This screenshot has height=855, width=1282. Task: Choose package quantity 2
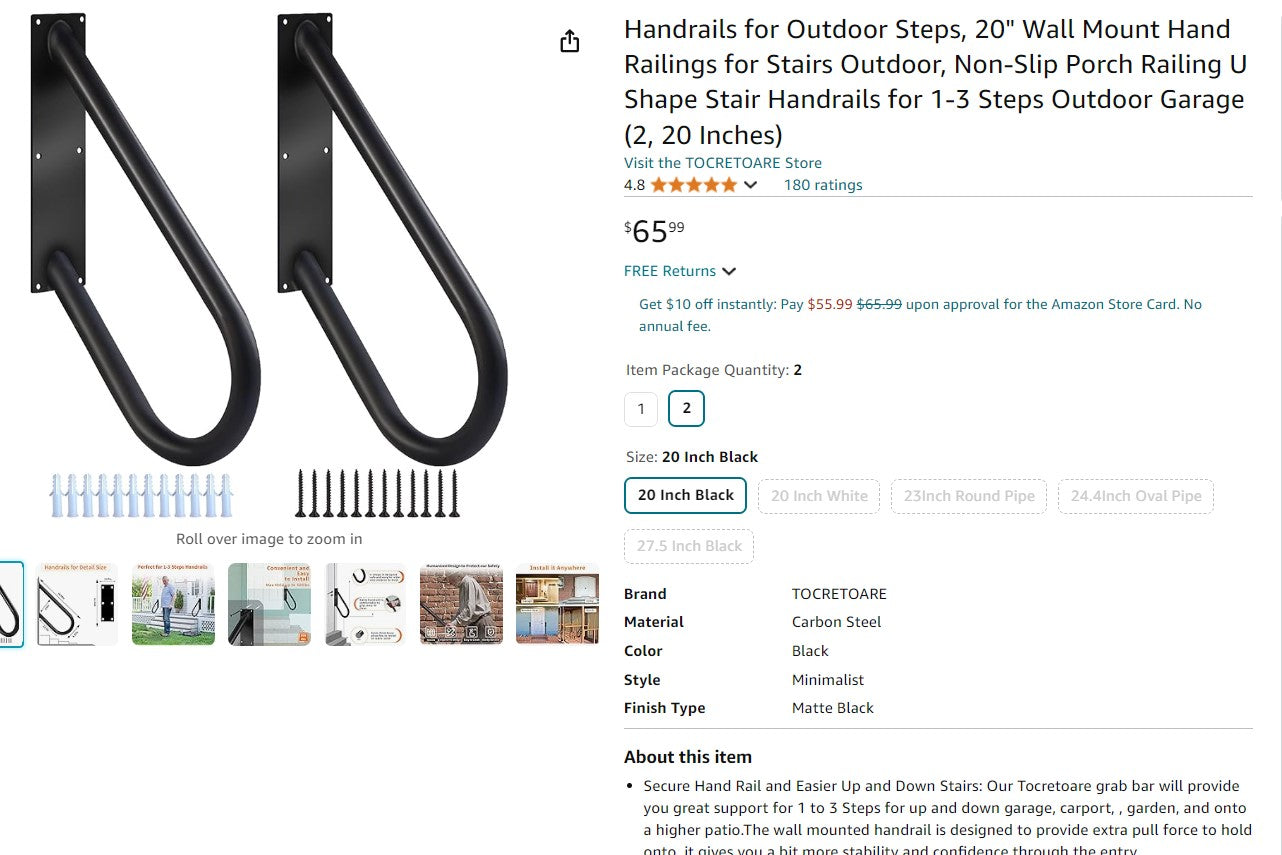point(686,409)
